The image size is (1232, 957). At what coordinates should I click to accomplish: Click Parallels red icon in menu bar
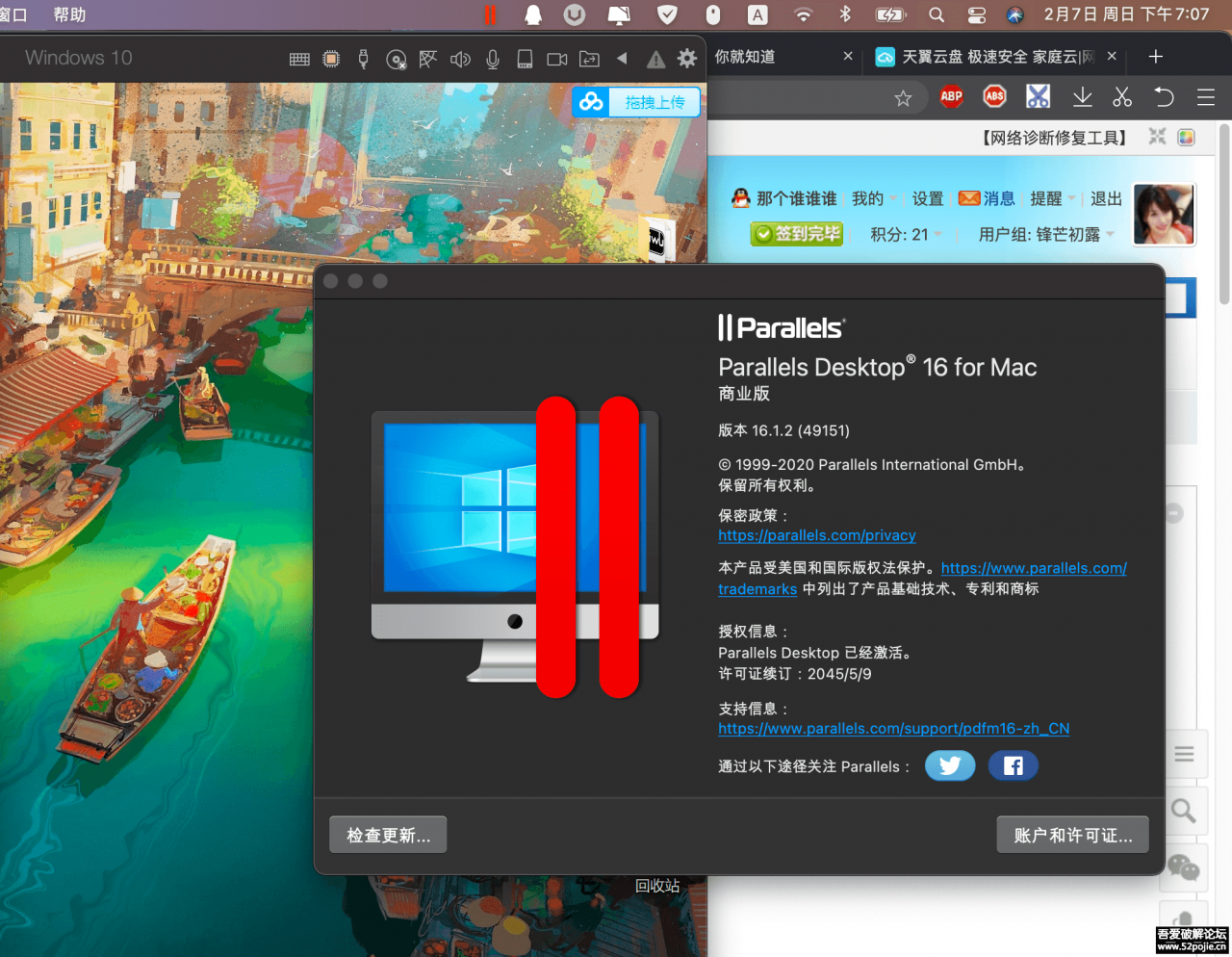click(490, 14)
